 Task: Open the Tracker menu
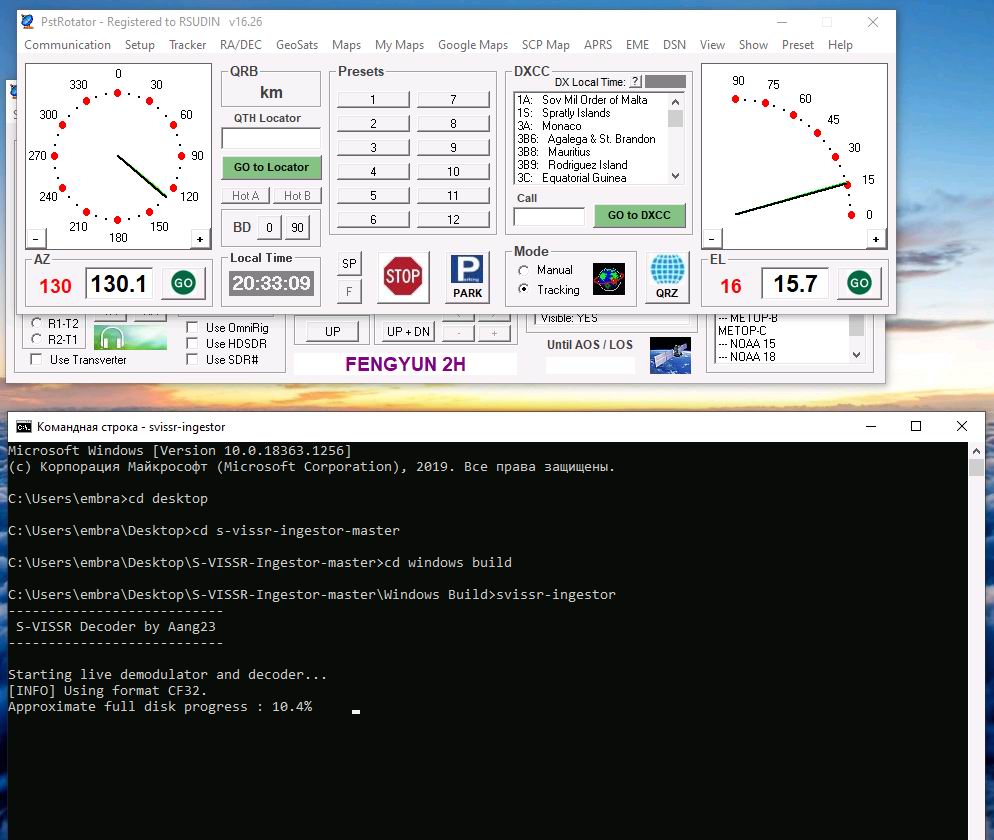click(x=188, y=45)
